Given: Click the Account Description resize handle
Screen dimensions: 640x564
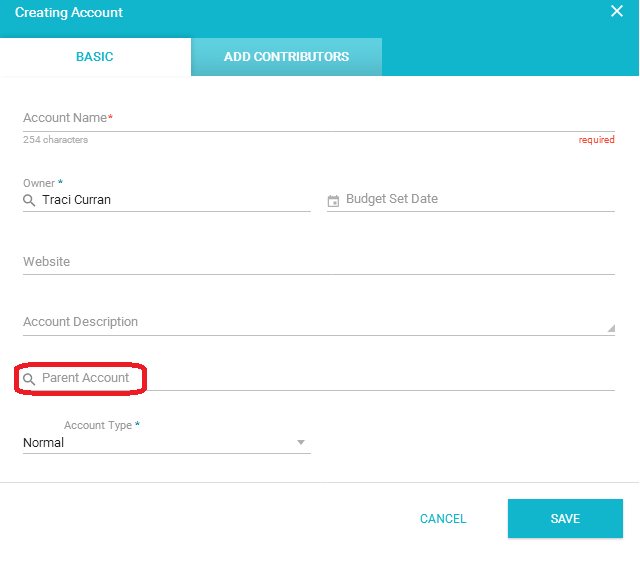Looking at the screenshot, I should 611,328.
